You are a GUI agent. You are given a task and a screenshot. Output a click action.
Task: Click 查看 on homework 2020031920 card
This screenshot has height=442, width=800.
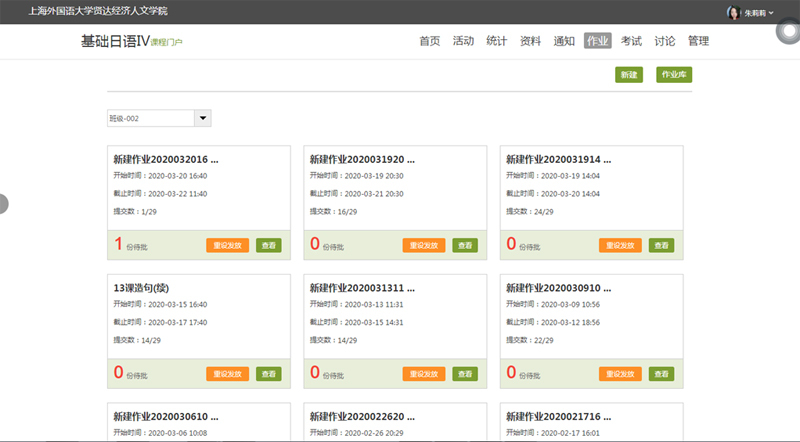click(x=465, y=245)
